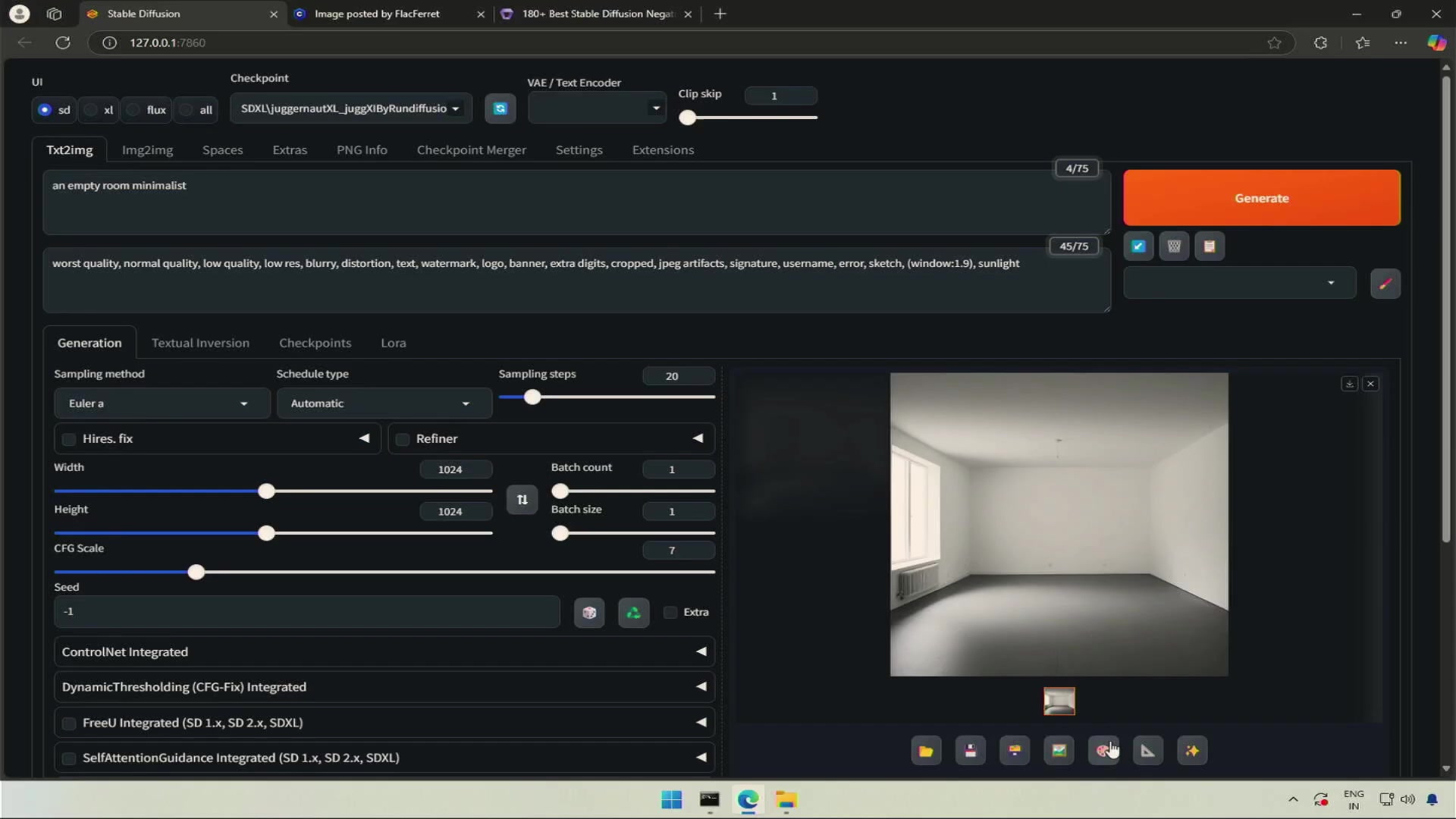Open the Lora tab
The height and width of the screenshot is (819, 1456).
393,343
